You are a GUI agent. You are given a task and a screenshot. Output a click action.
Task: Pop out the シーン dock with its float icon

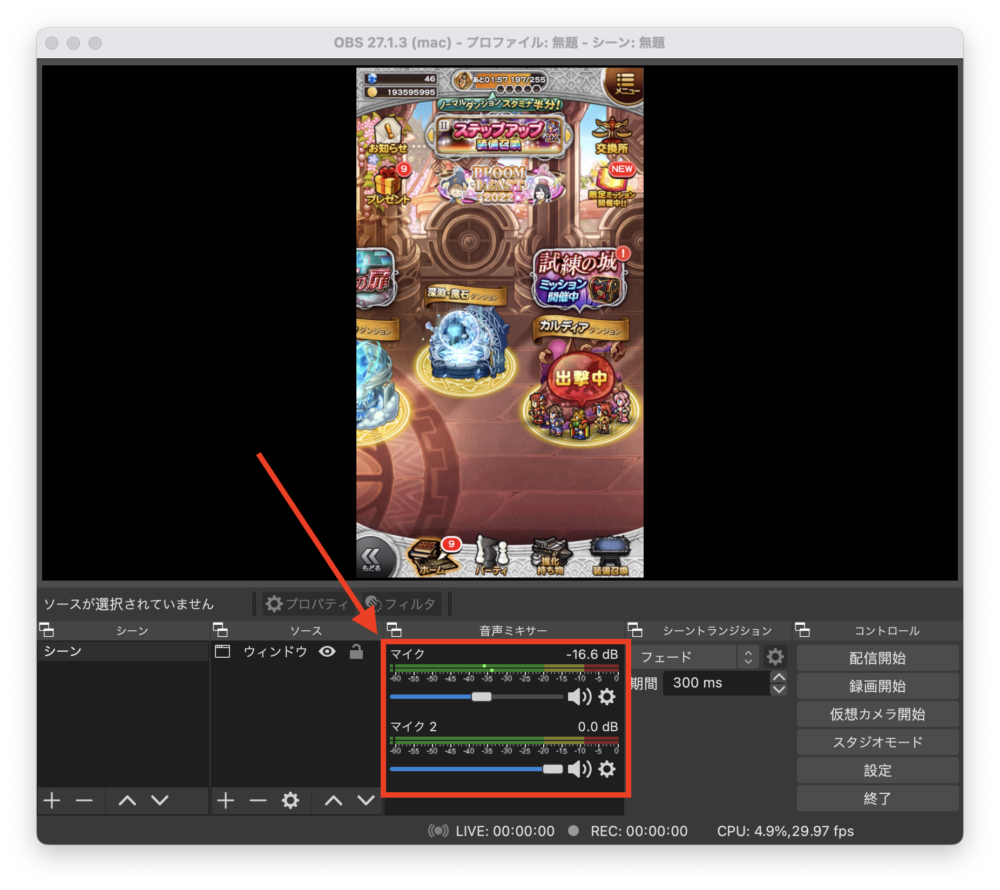pyautogui.click(x=47, y=630)
